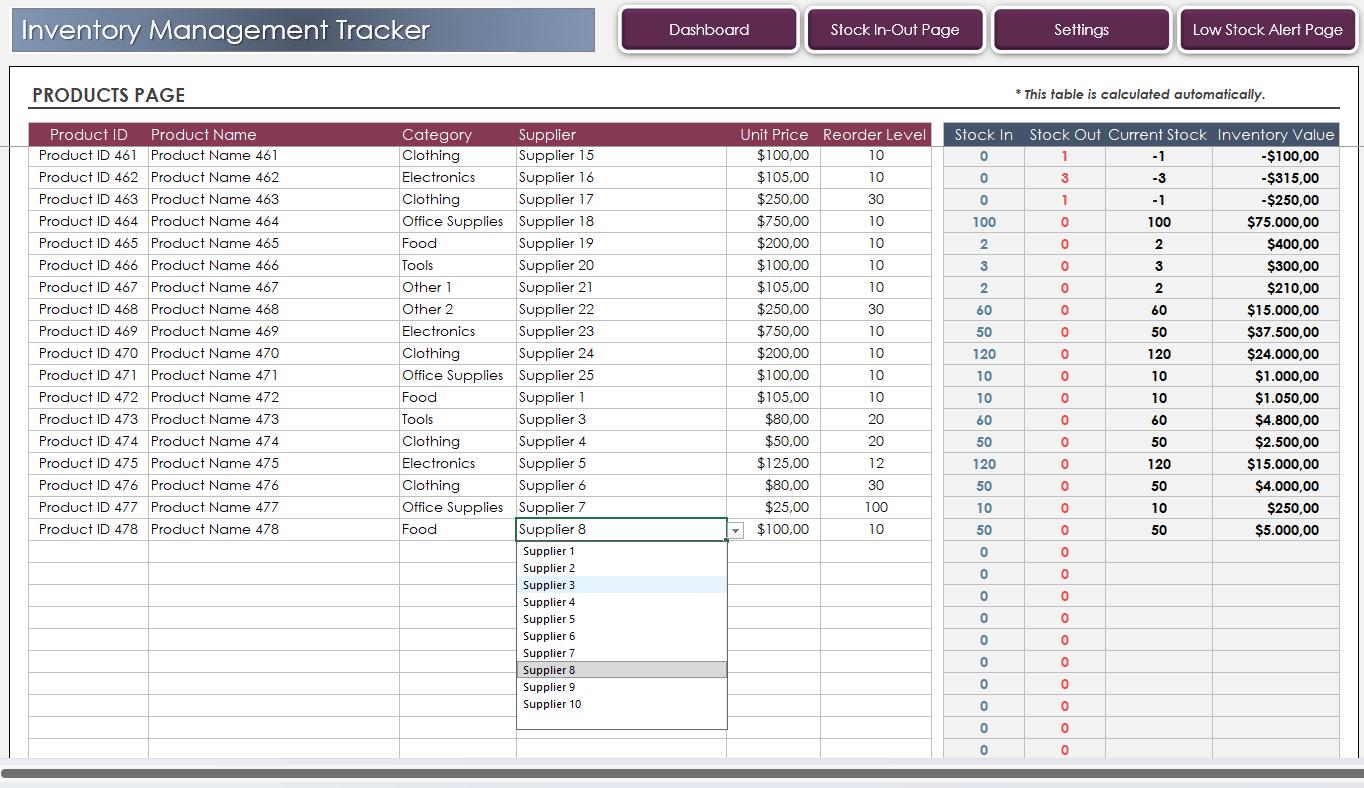
Task: Choose Supplier 1 from the dropdown list
Action: pos(621,551)
